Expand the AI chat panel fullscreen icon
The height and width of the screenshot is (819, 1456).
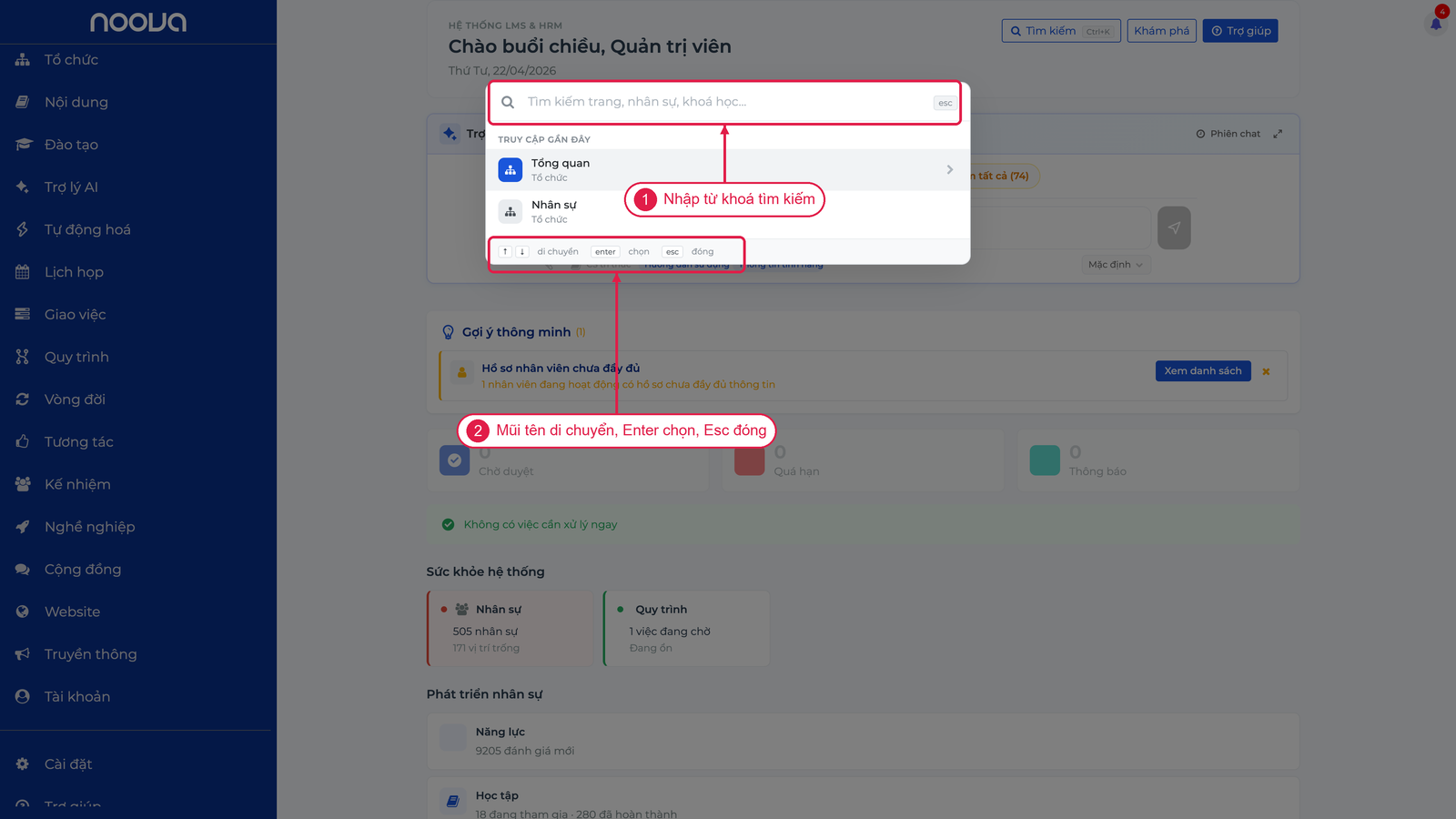click(1278, 134)
